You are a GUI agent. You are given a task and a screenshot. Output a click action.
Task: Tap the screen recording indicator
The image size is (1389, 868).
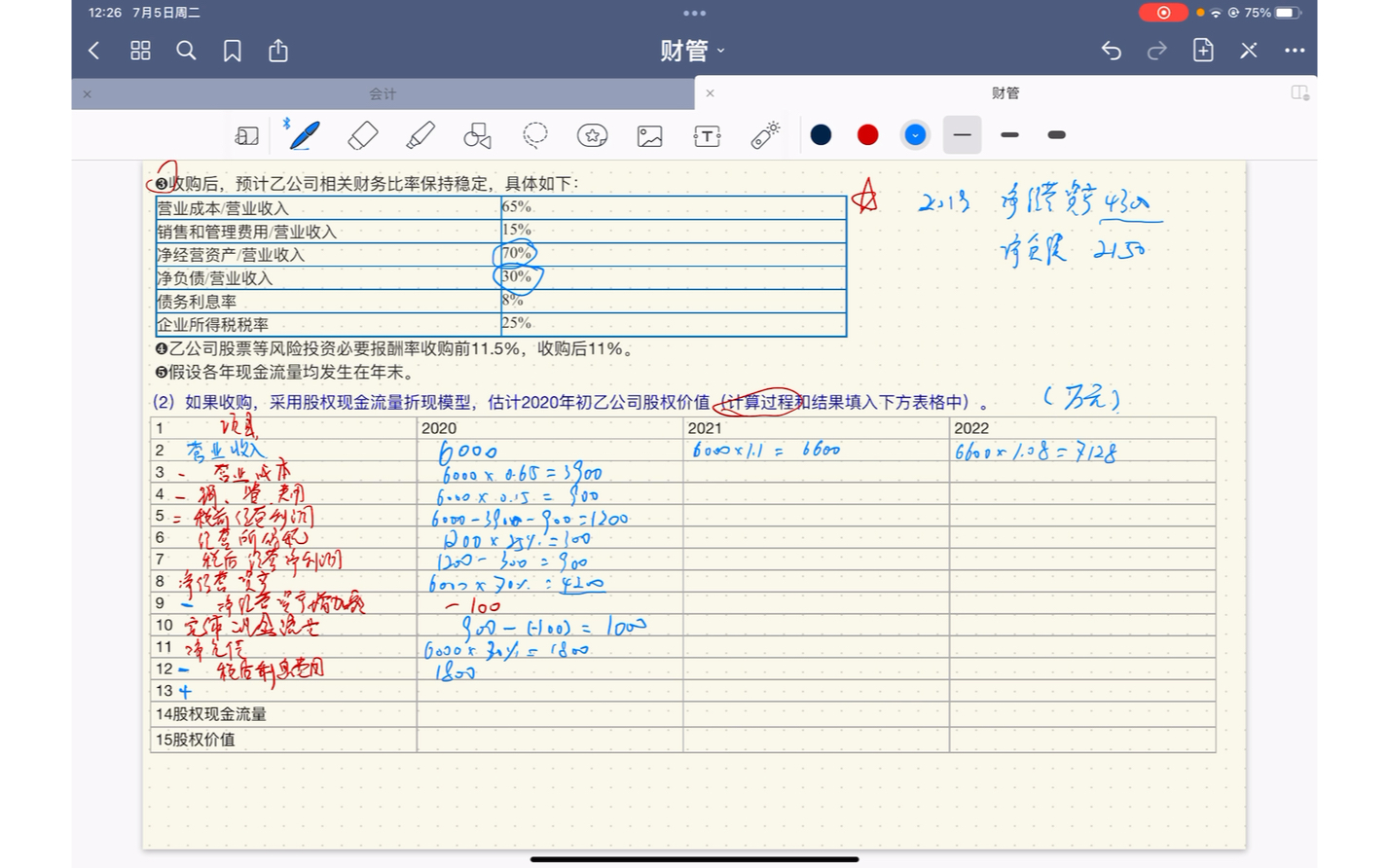(x=1163, y=13)
